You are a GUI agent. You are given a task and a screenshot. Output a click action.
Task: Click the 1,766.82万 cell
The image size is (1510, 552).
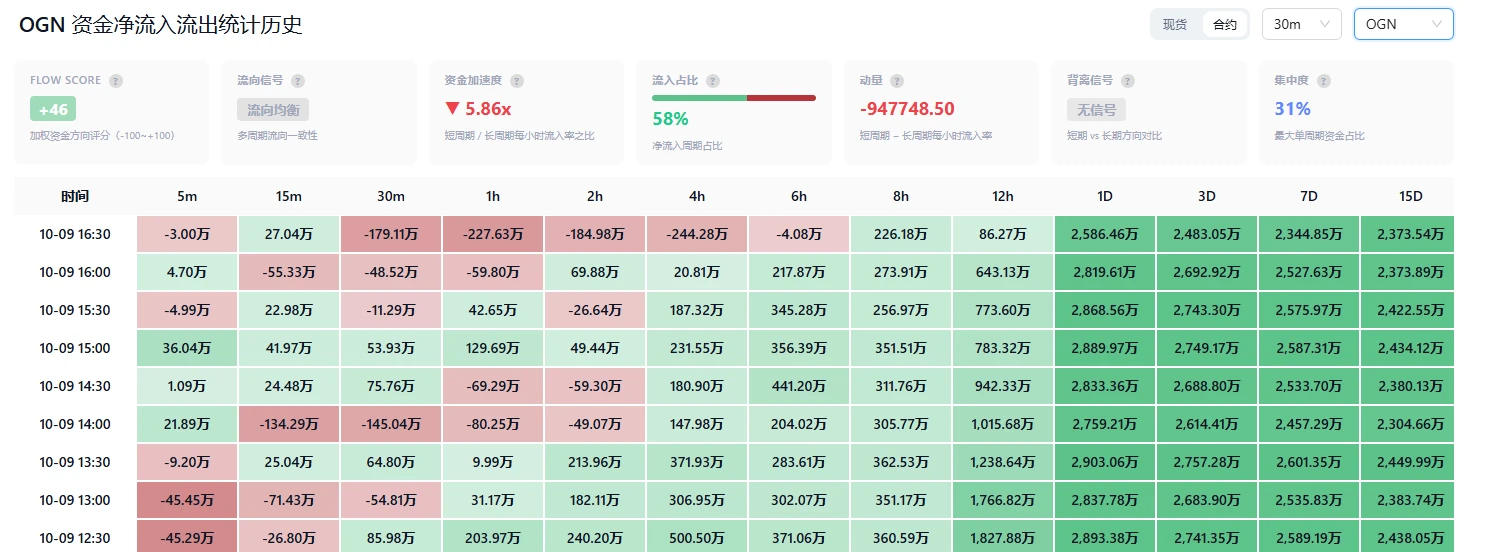(x=1003, y=500)
